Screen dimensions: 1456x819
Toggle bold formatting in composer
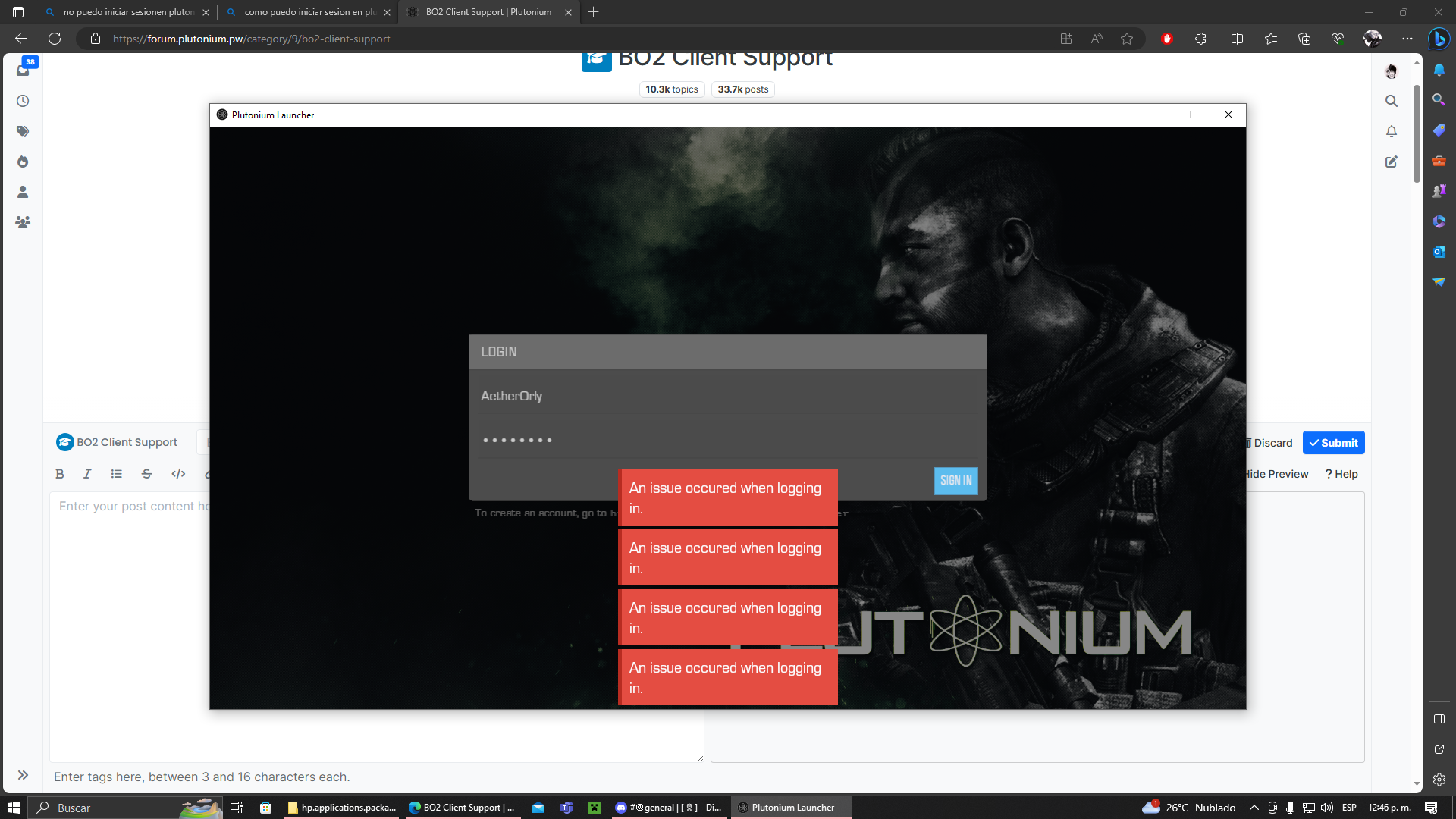[x=60, y=474]
